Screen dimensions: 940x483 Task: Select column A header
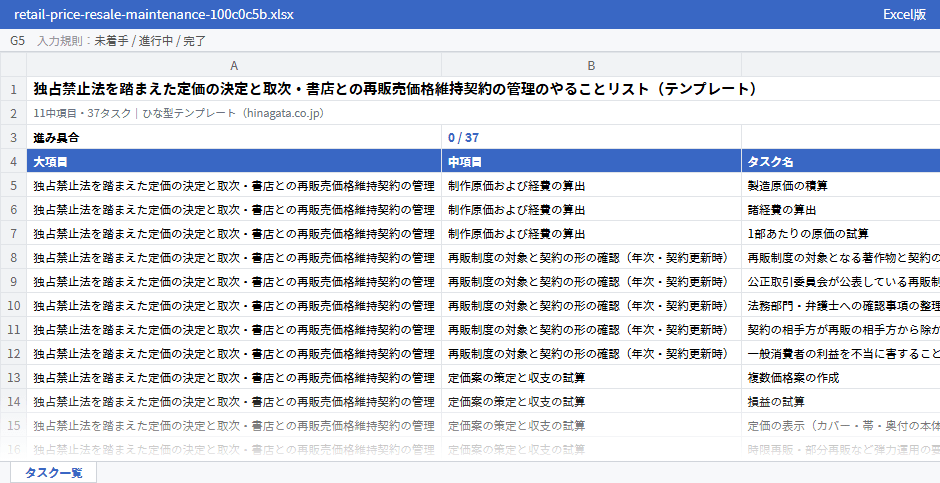(x=234, y=65)
